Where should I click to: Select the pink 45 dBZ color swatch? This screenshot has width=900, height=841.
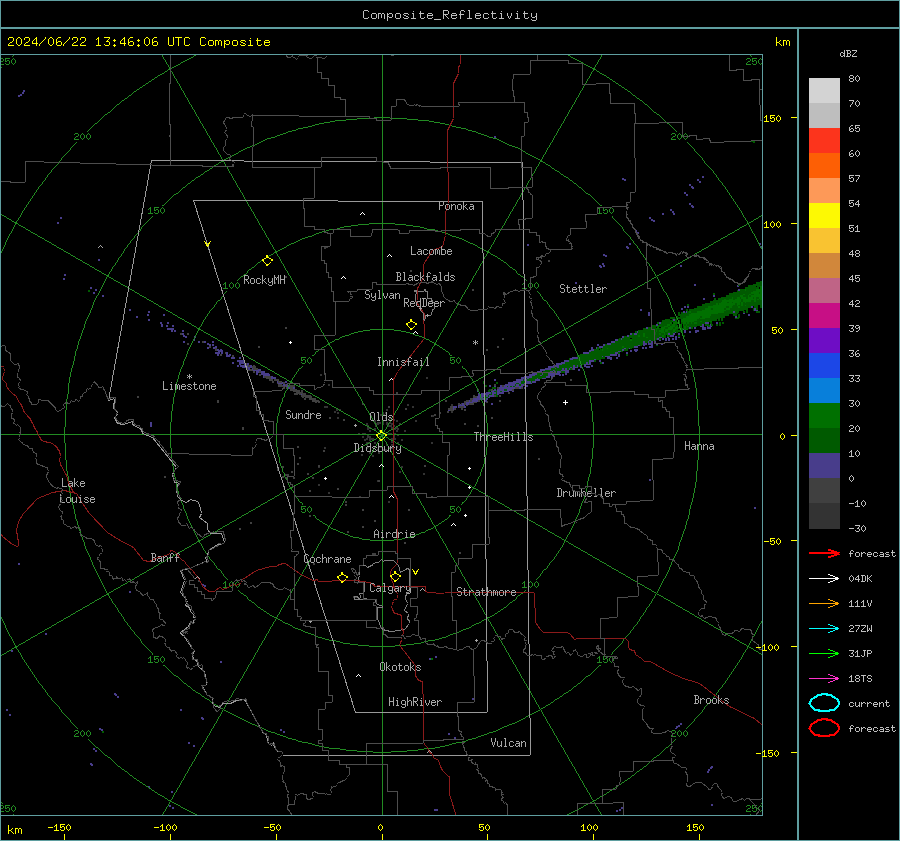point(824,290)
